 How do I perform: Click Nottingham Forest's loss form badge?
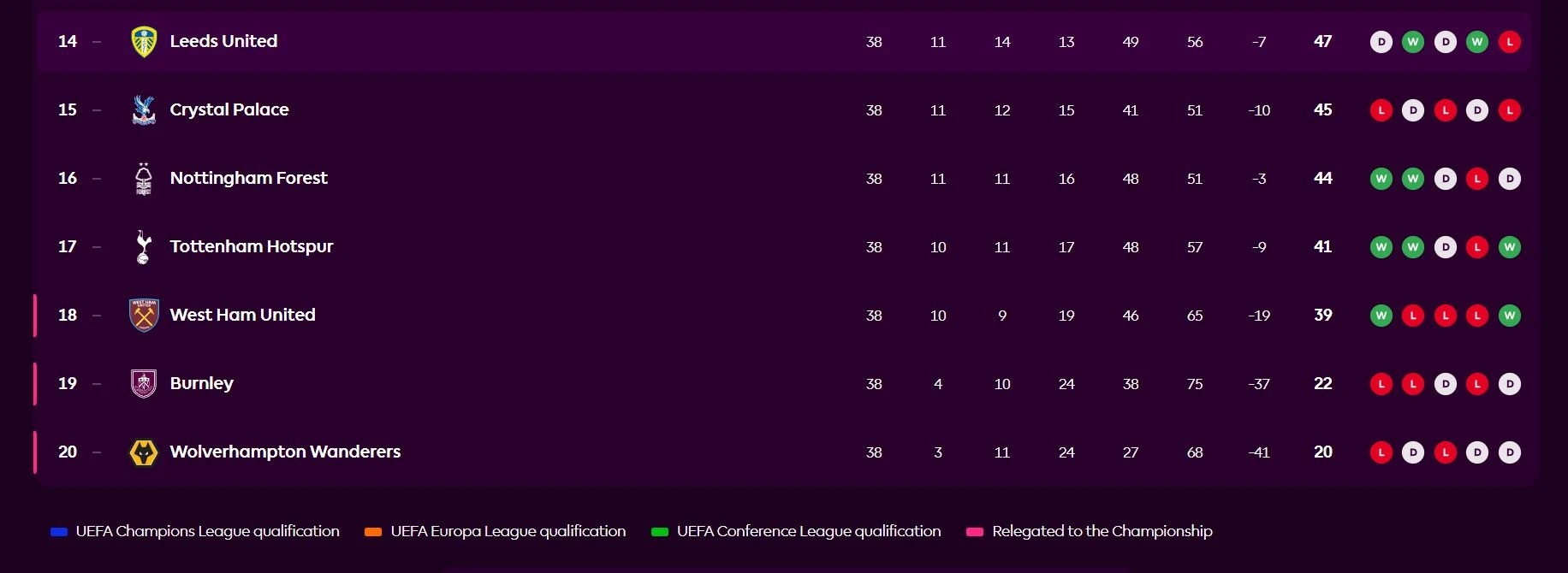1477,179
